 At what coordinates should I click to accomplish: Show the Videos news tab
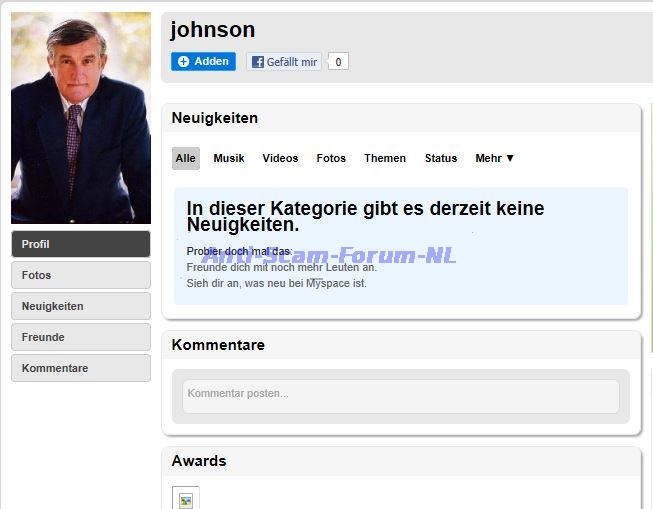tap(280, 158)
